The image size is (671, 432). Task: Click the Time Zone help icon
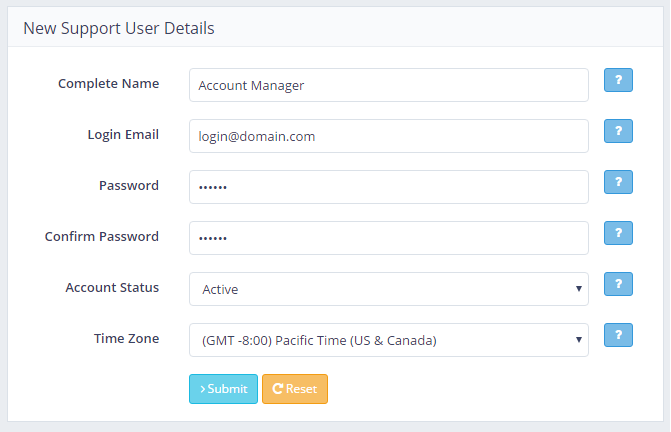click(x=618, y=335)
